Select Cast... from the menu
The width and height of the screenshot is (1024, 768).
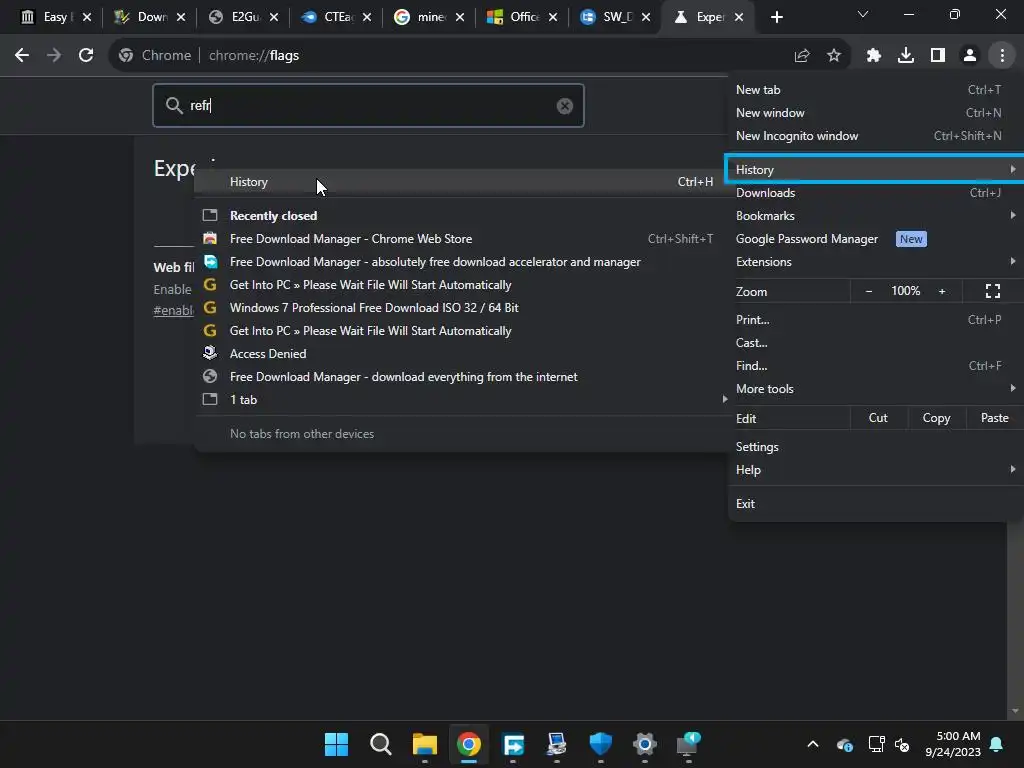(x=875, y=343)
